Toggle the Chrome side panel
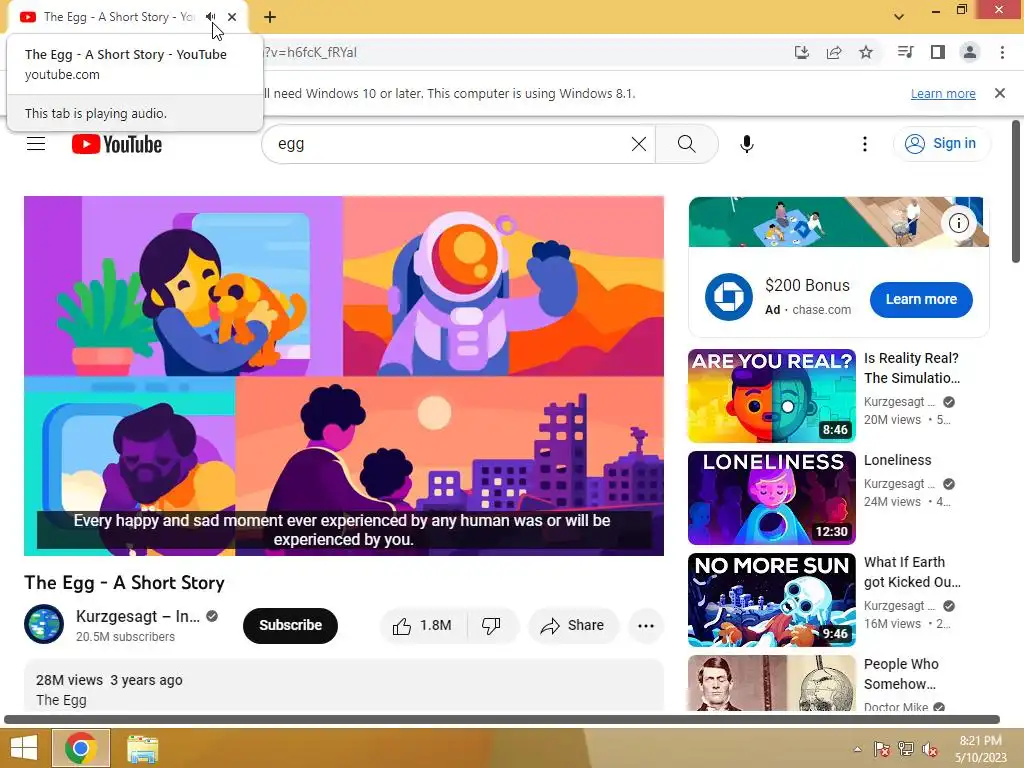 938,52
